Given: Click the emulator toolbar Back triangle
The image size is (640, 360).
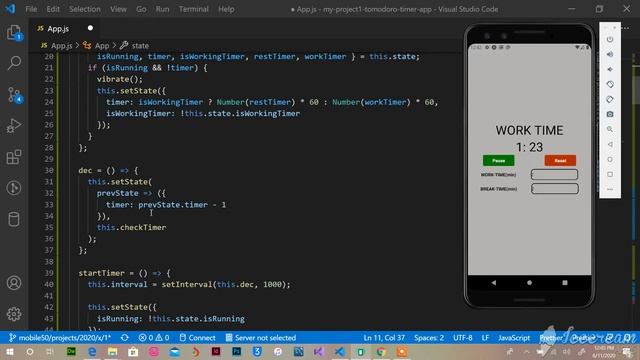Looking at the screenshot, I should pyautogui.click(x=610, y=144).
